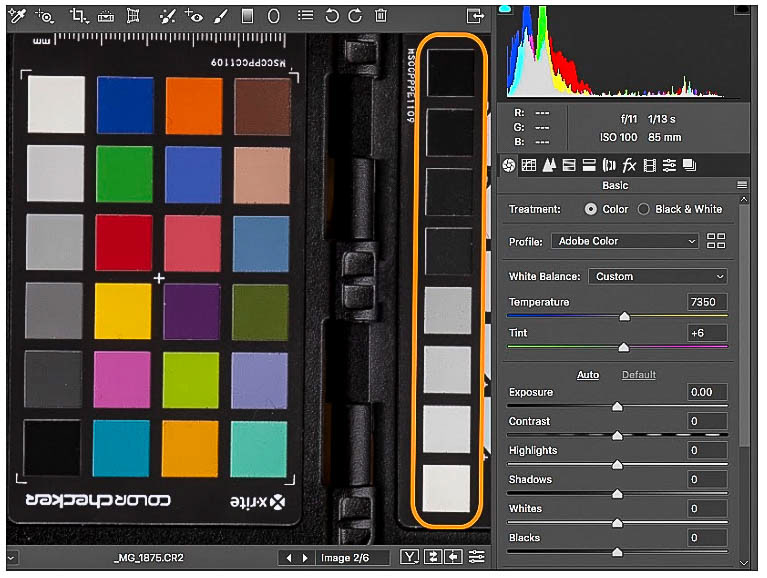Viewport: 767px width, 578px height.
Task: Select the Graduated Filter tool
Action: pos(248,16)
